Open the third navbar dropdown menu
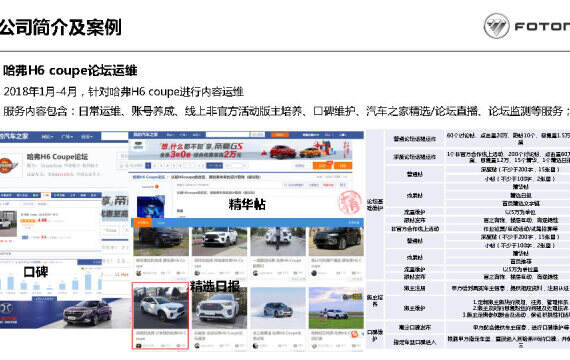This screenshot has width=570, height=360. [x=87, y=137]
